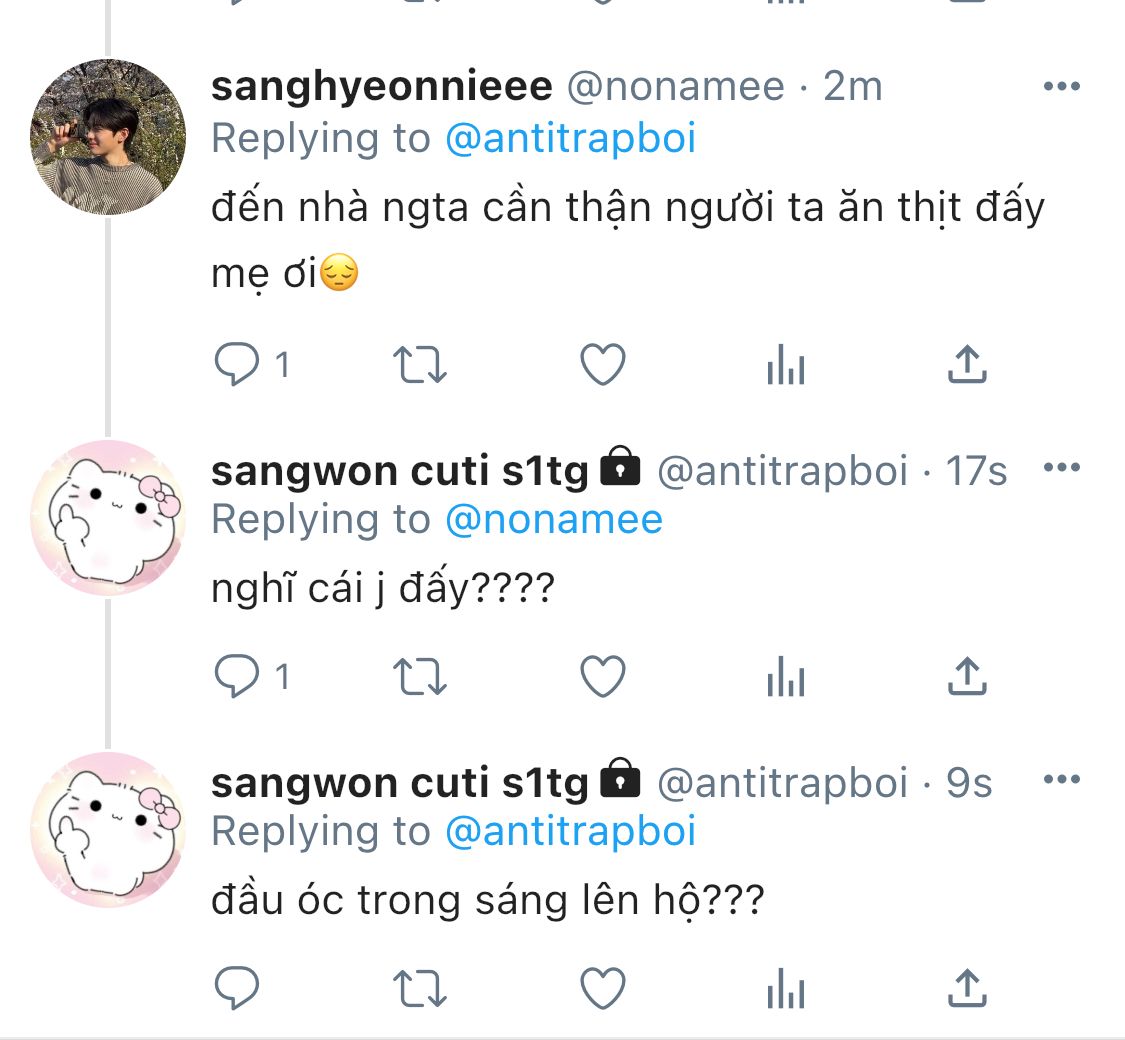Screen dimensions: 1125x1040
Task: Open more options on the 9s tweet
Action: coord(1061,780)
